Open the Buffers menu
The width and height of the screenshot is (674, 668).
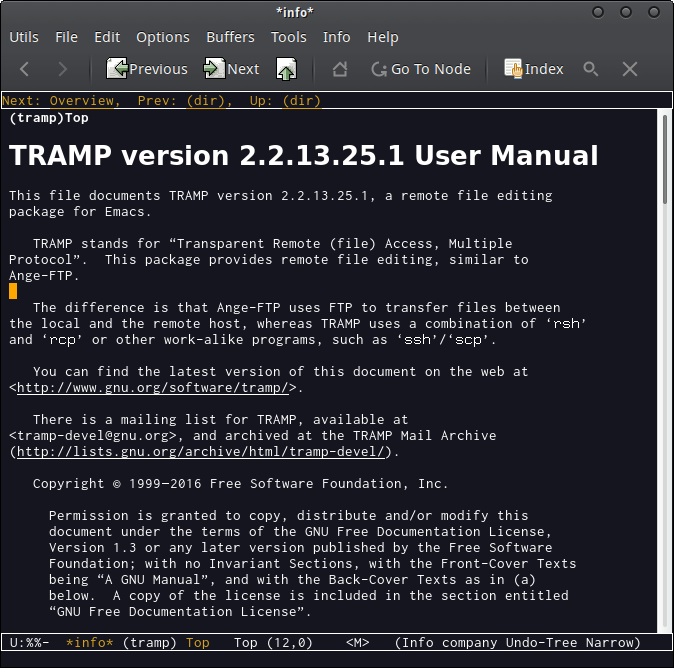tap(230, 37)
